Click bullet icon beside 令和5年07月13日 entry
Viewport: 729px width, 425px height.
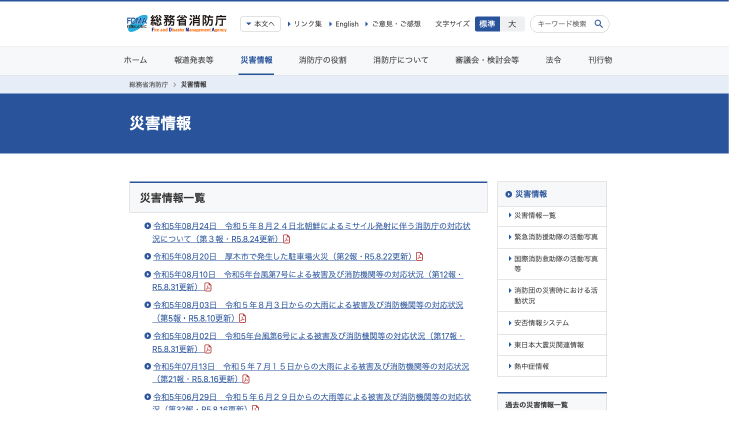tap(147, 366)
